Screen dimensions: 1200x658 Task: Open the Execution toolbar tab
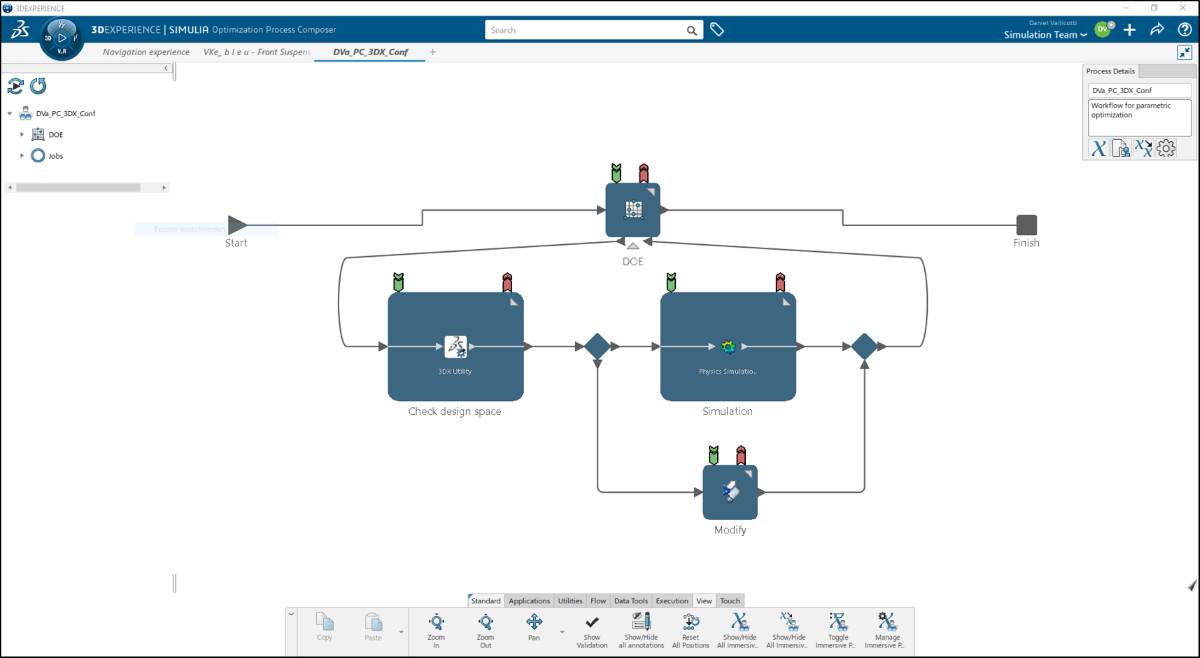[672, 601]
